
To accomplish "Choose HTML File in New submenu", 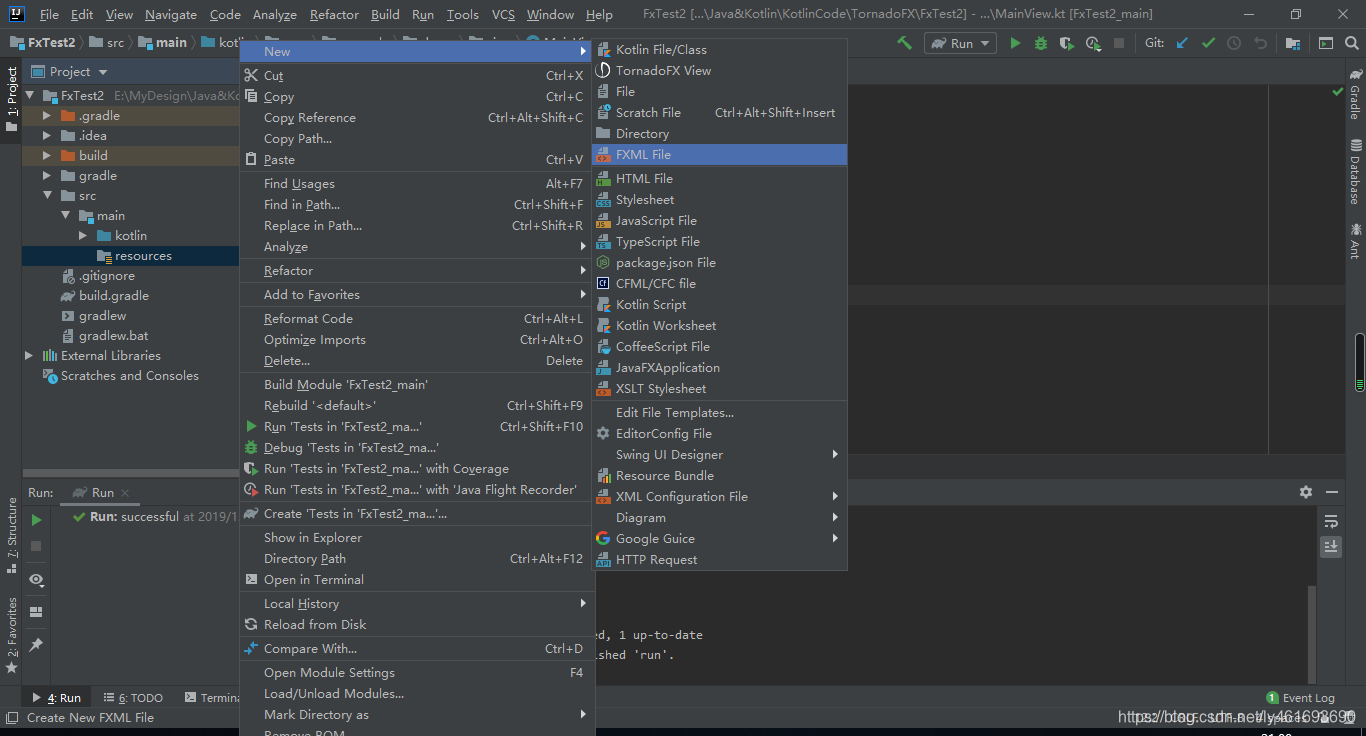I will click(x=719, y=178).
